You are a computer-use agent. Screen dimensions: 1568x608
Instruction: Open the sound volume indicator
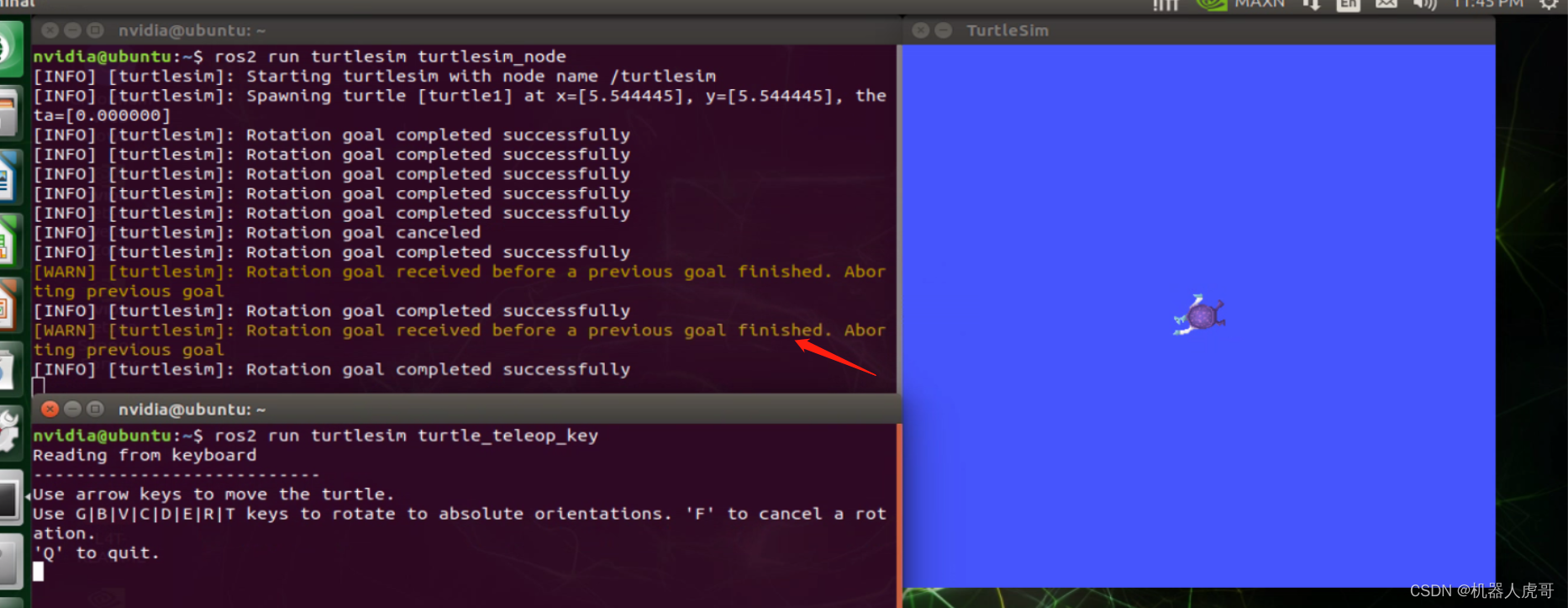click(1424, 4)
